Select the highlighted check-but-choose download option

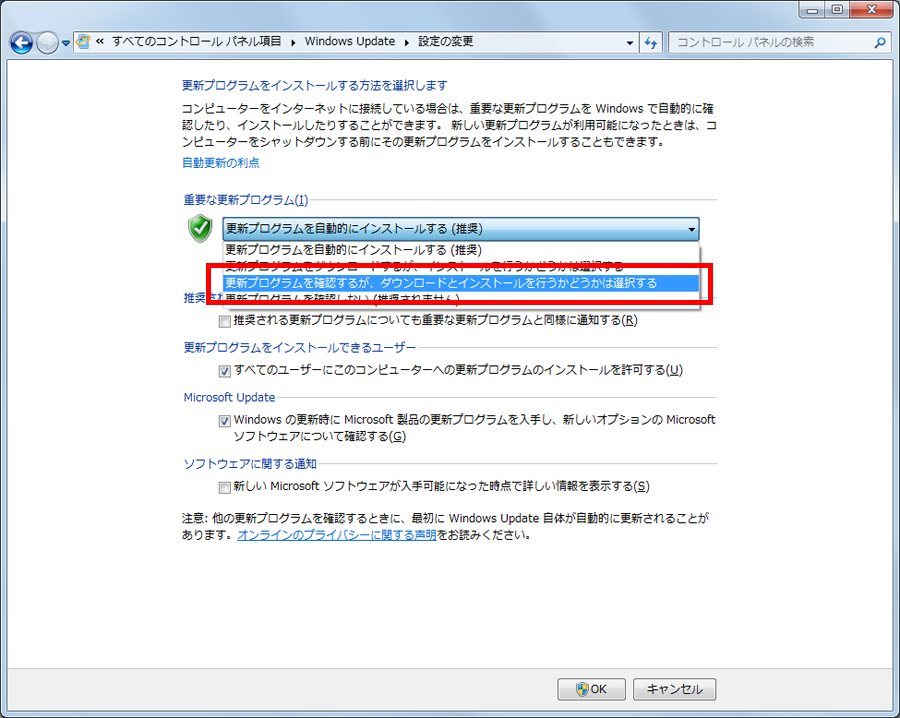point(461,283)
